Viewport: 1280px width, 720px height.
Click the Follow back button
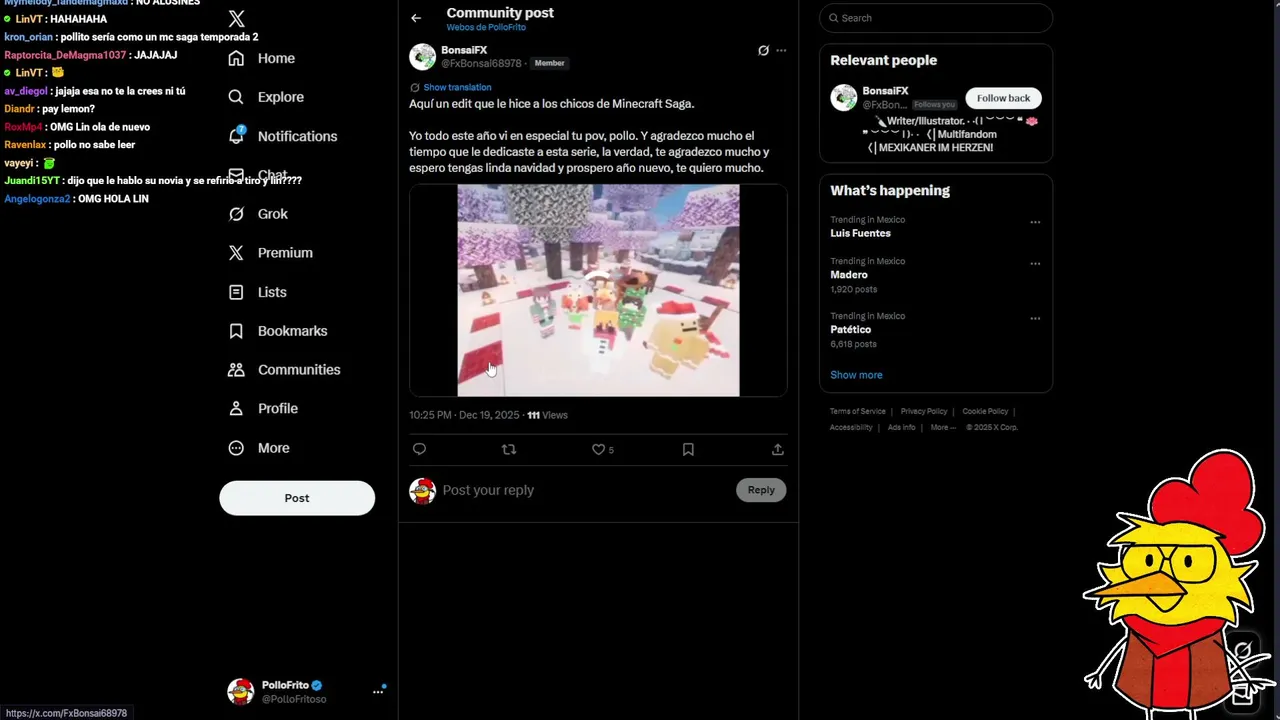pos(1003,98)
